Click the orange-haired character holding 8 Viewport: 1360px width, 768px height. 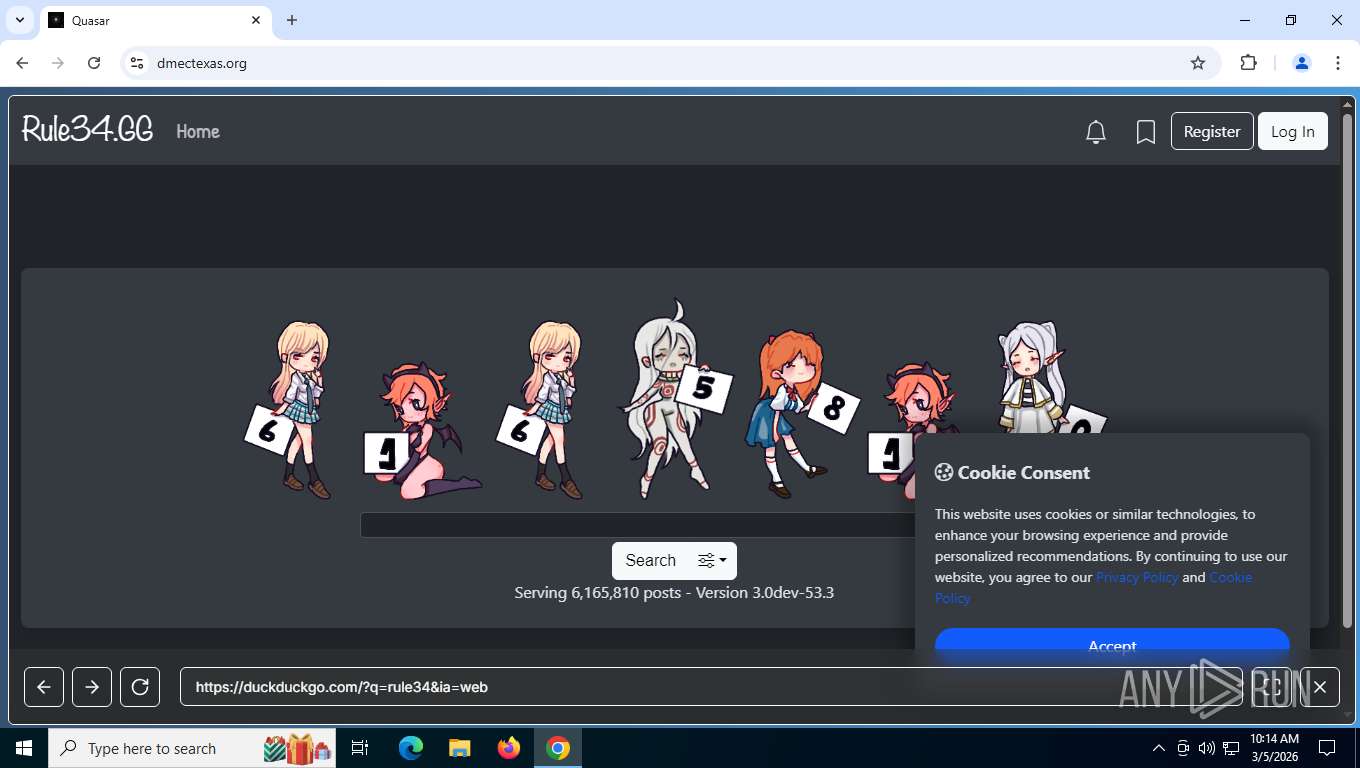click(x=800, y=415)
